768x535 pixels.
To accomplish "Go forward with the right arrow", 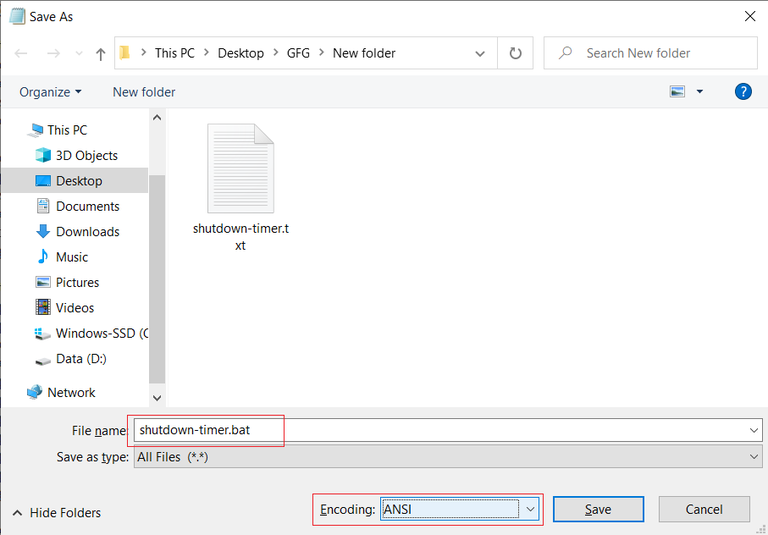I will coord(53,53).
